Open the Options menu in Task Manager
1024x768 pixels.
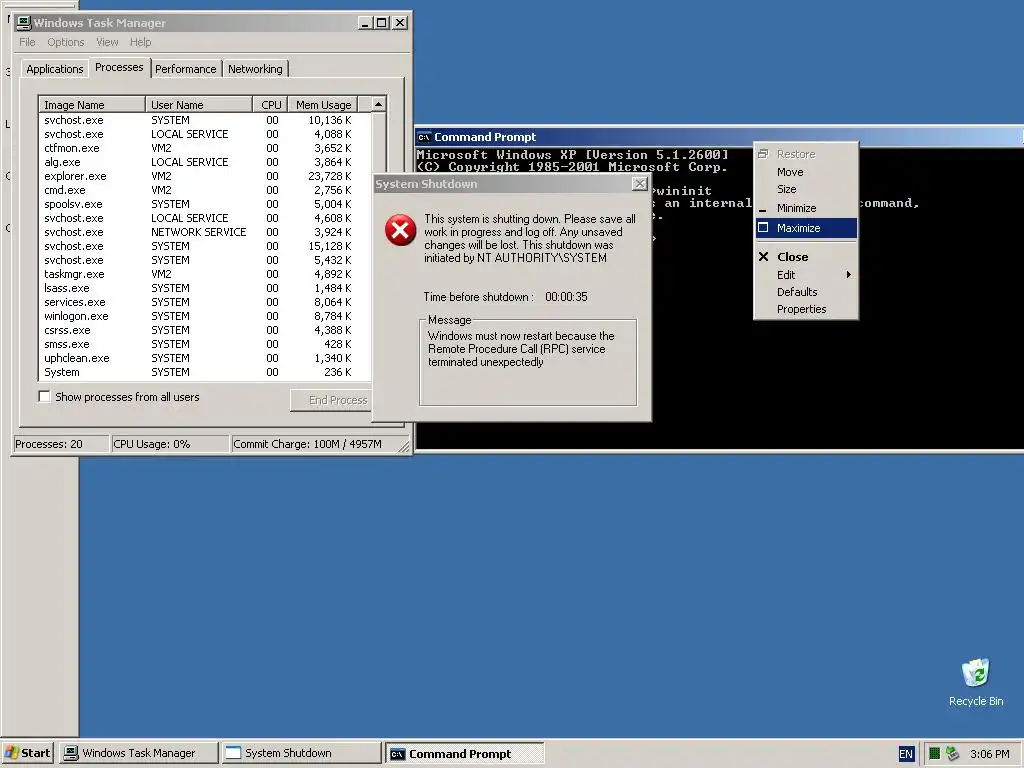[65, 42]
